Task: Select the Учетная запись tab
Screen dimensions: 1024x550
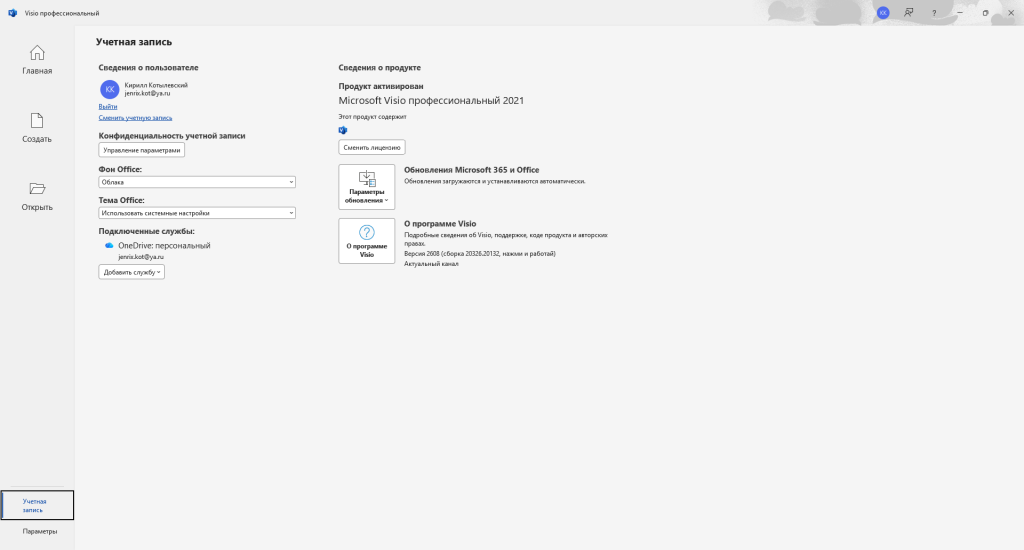Action: (37, 505)
